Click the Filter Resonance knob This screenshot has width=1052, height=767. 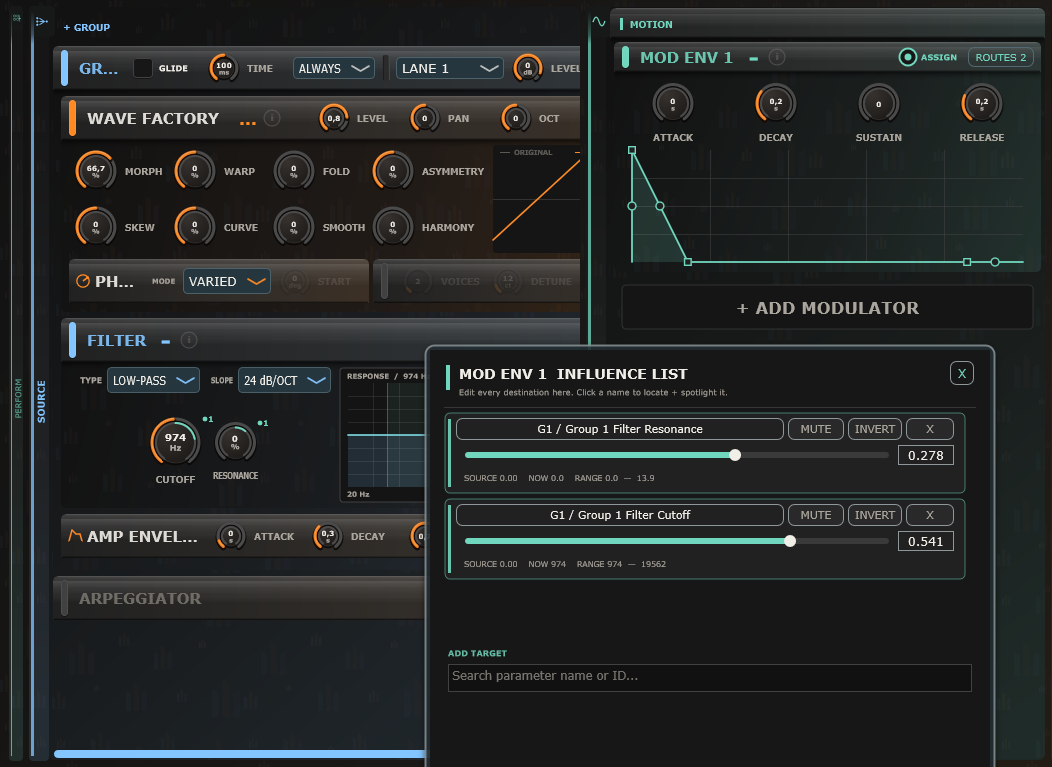click(x=235, y=442)
